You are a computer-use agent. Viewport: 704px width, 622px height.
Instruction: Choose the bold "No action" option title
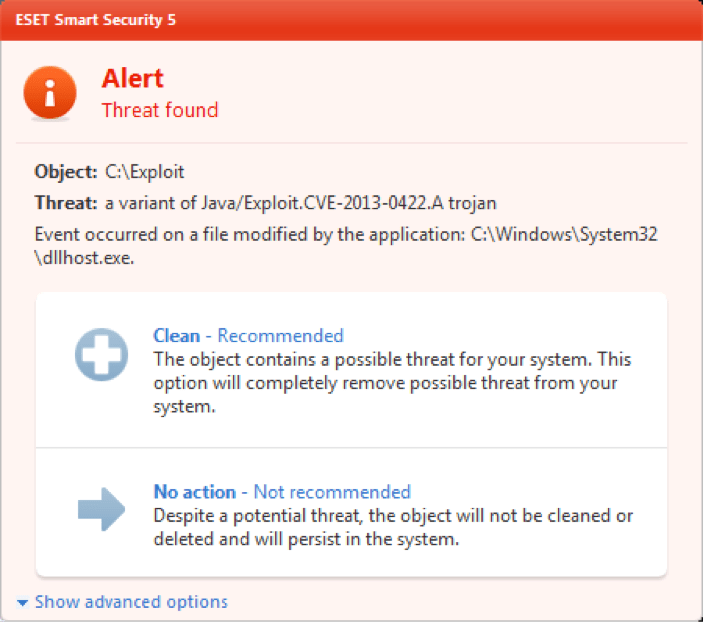[194, 492]
